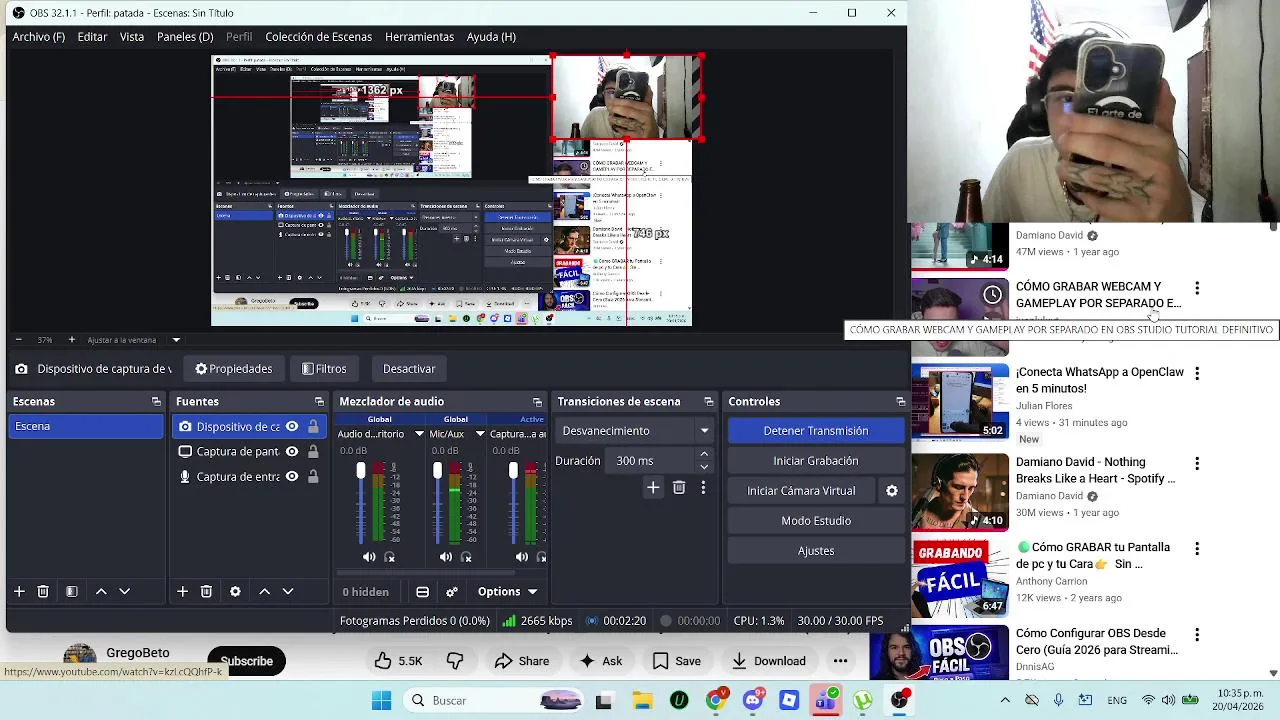
Task: Switch to Modo Estudio
Action: point(816,520)
